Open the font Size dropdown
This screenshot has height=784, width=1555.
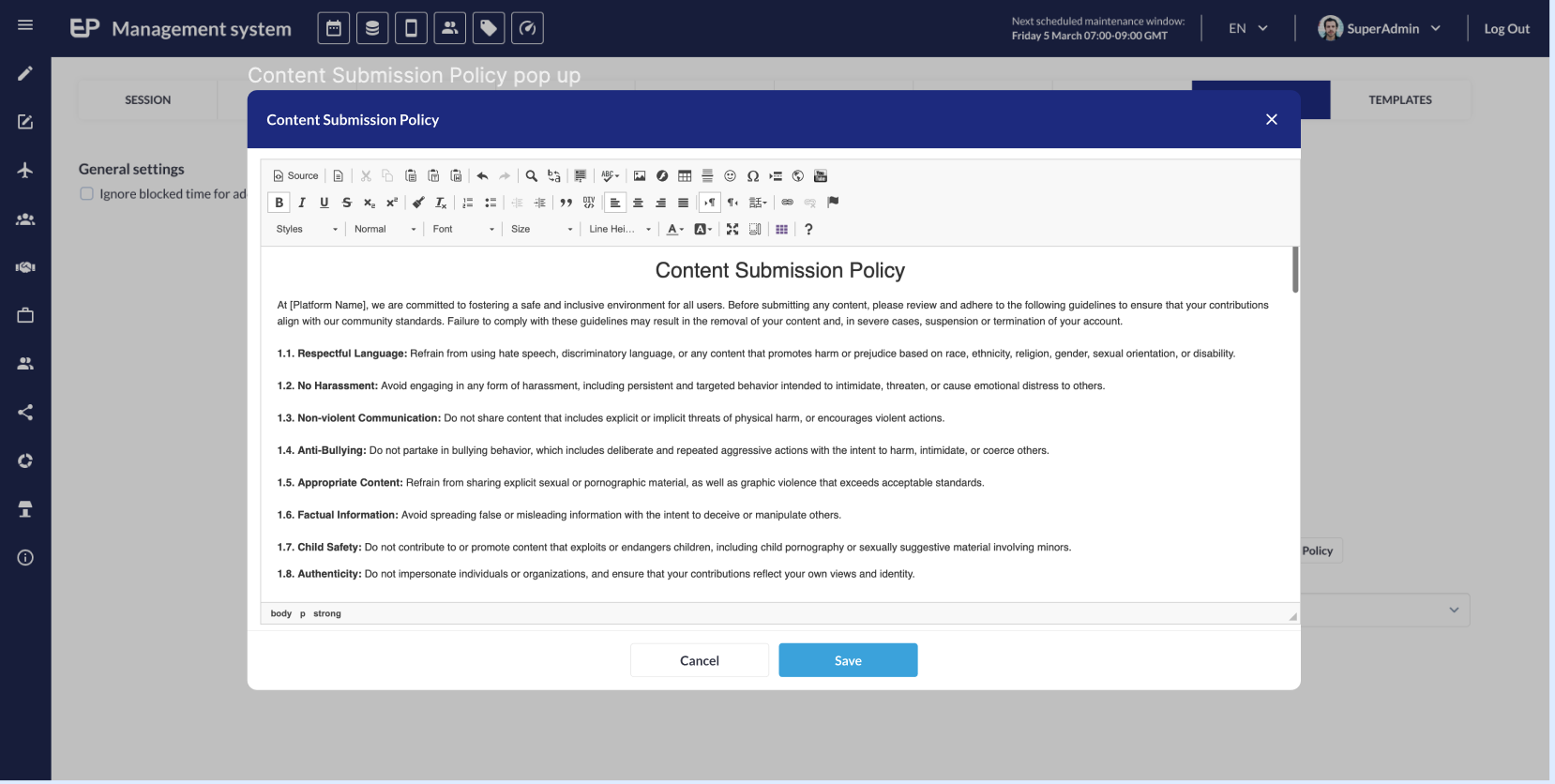[541, 229]
